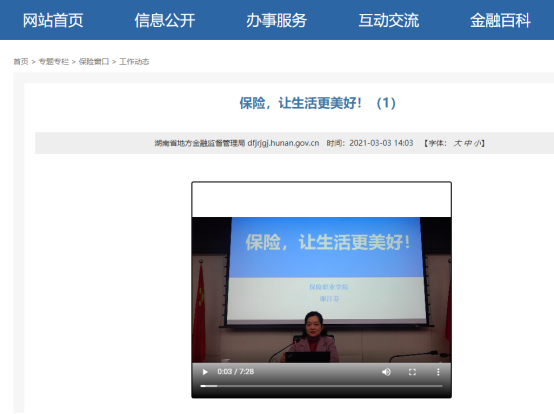Open the 保险窗口 breadcrumb link

pos(94,61)
